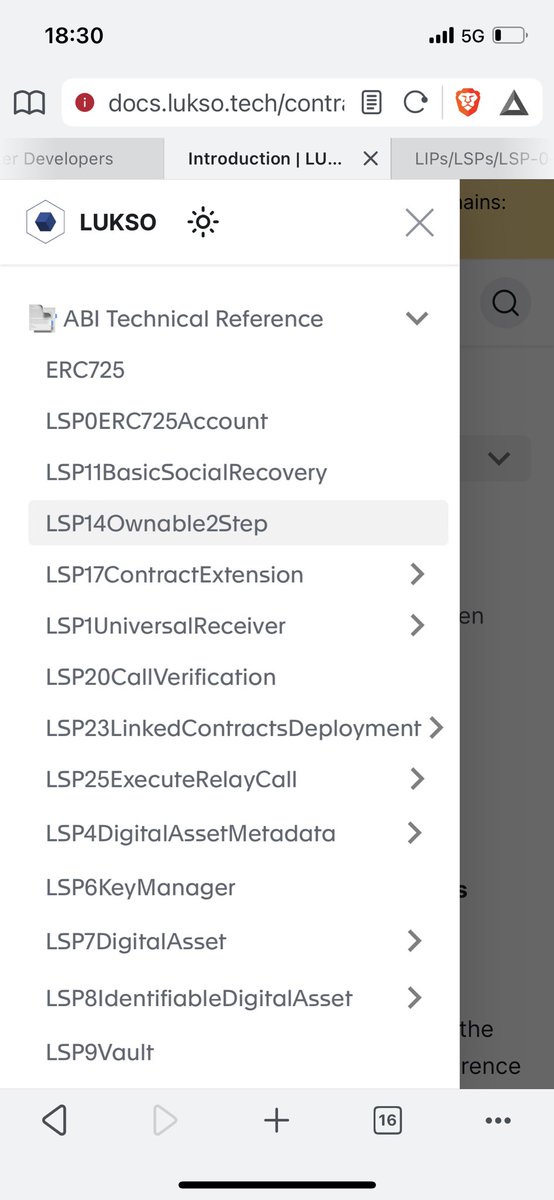Expand the LSP17ContractExtension submenu
554x1200 pixels.
click(x=417, y=575)
